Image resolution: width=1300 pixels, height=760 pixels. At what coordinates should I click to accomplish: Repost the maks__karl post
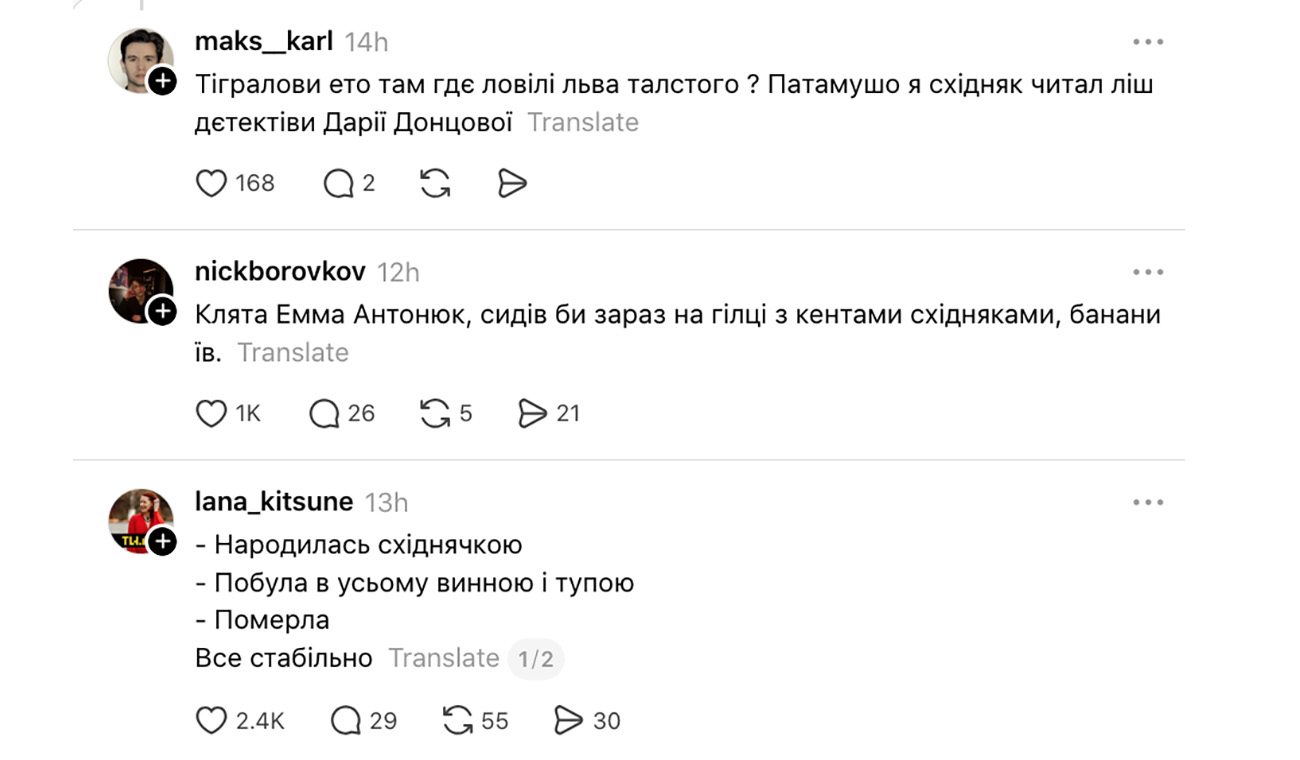pos(435,183)
